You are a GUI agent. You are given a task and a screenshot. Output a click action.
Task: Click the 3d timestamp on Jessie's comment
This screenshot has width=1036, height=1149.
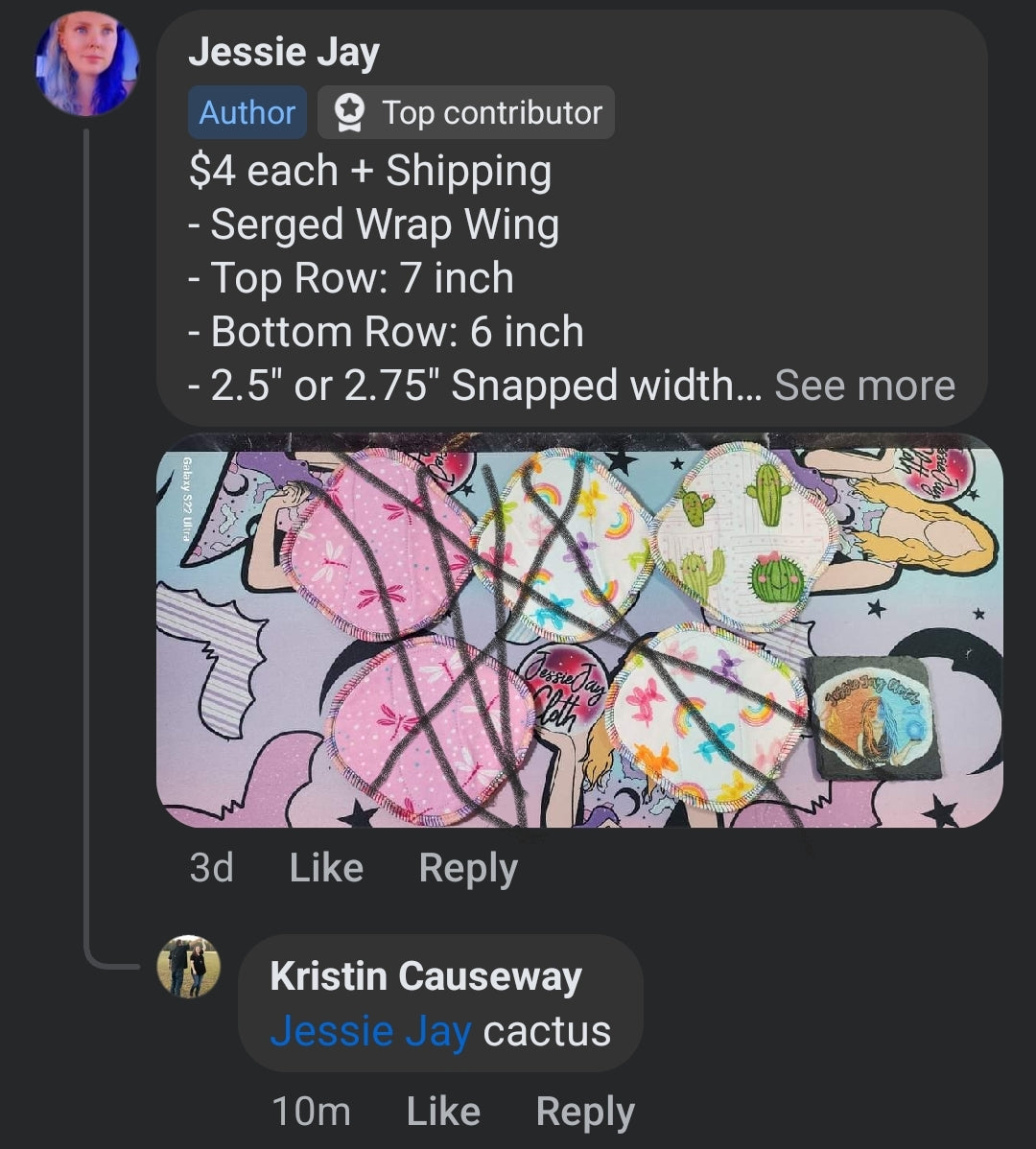211,868
